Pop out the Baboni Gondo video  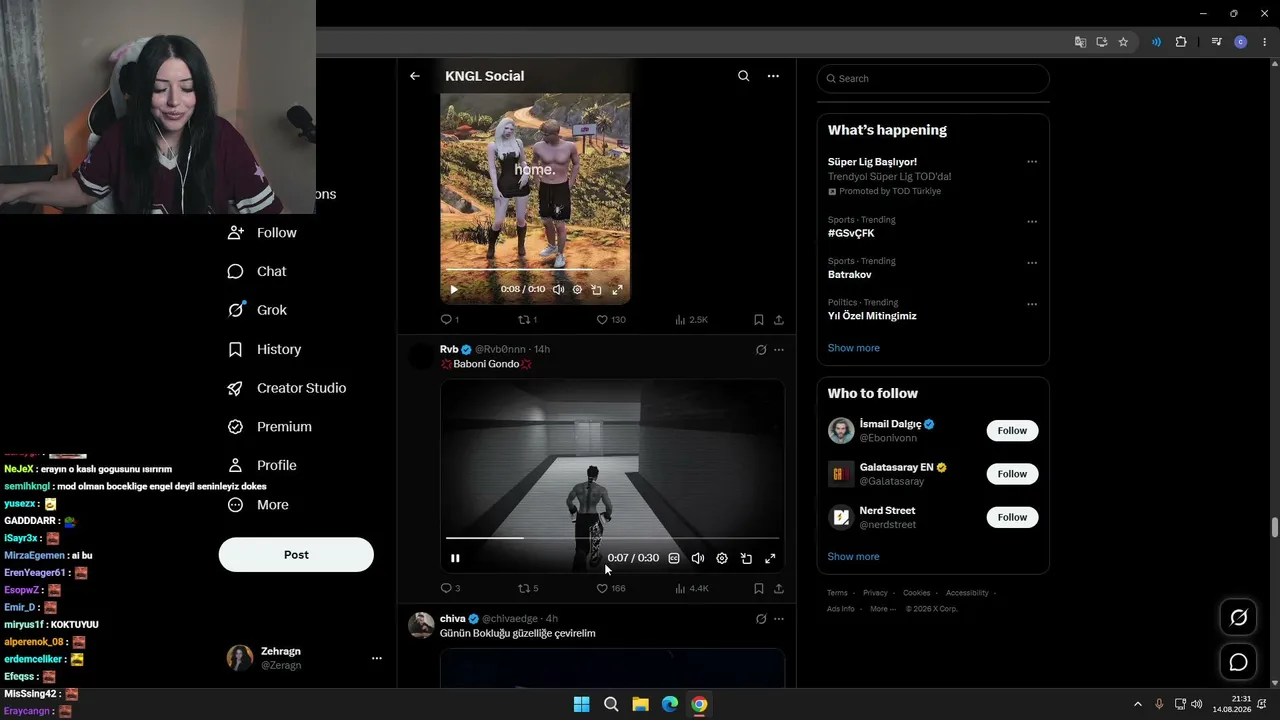click(x=746, y=558)
